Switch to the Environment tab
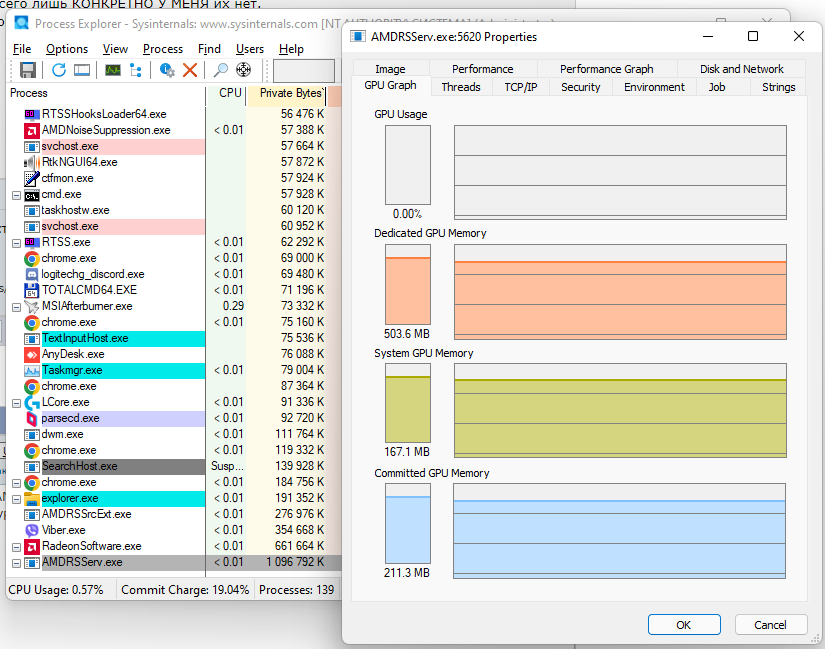Image resolution: width=825 pixels, height=650 pixels. point(654,87)
